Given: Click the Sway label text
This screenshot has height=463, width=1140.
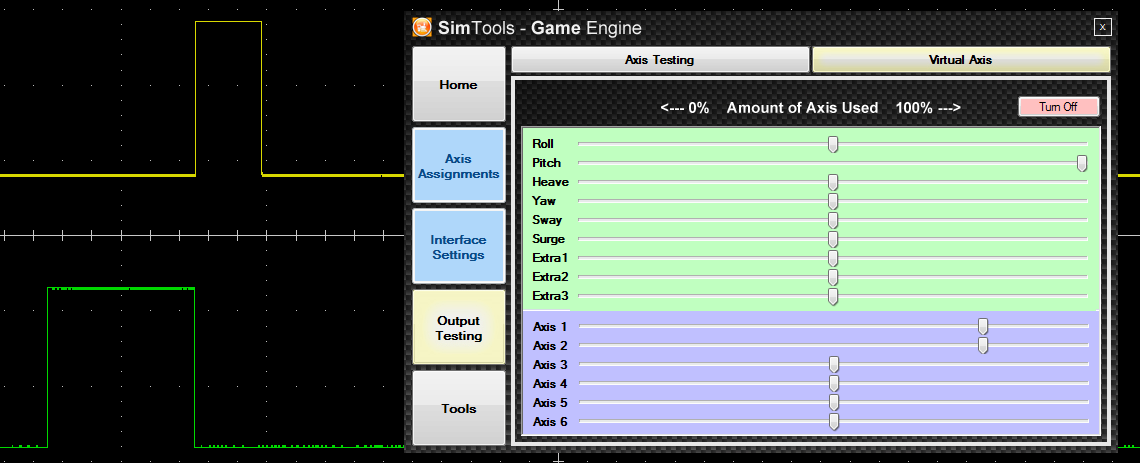Looking at the screenshot, I should click(547, 220).
